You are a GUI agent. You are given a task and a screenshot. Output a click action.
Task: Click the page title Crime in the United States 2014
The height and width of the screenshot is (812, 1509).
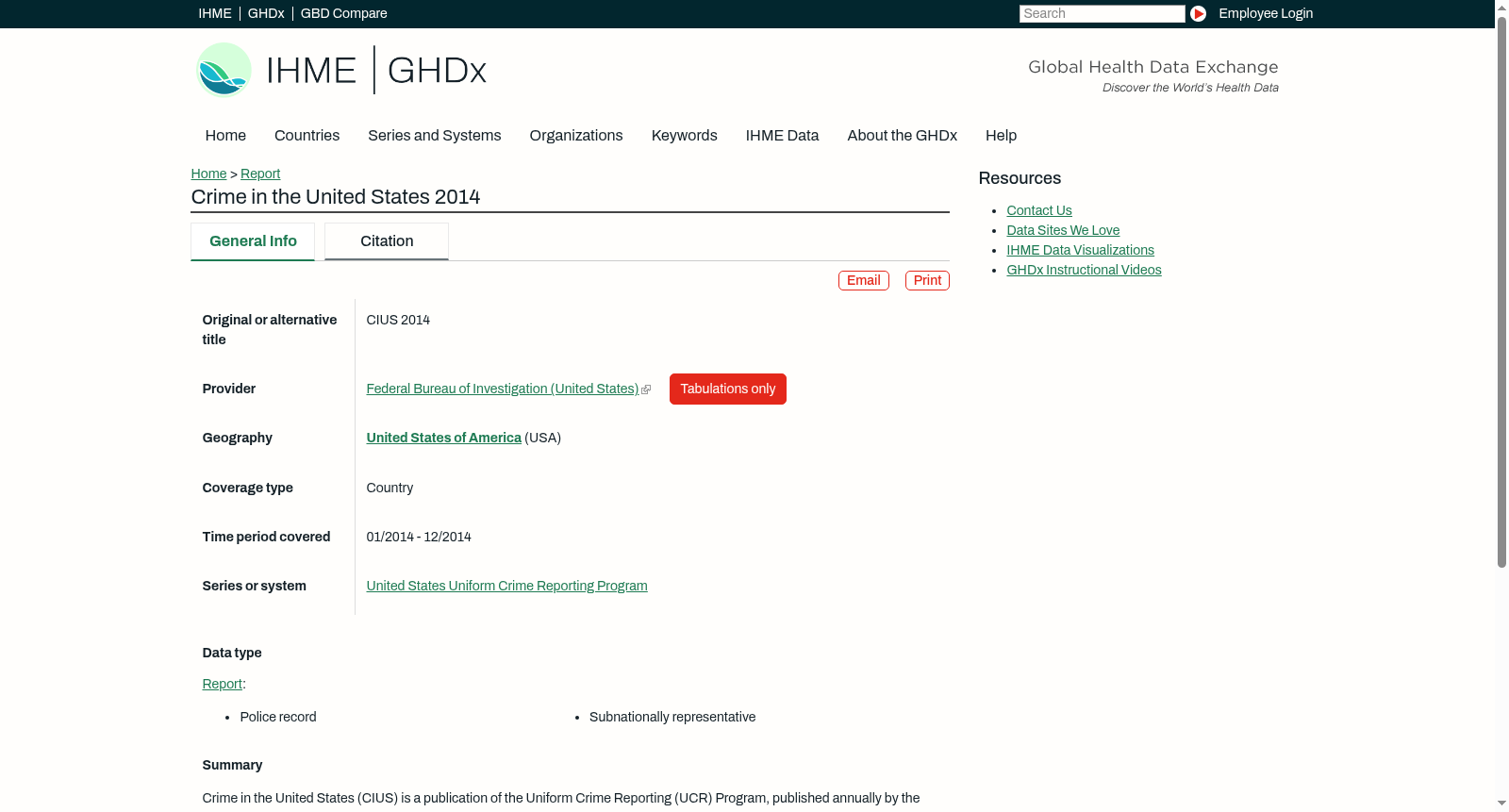(x=336, y=197)
